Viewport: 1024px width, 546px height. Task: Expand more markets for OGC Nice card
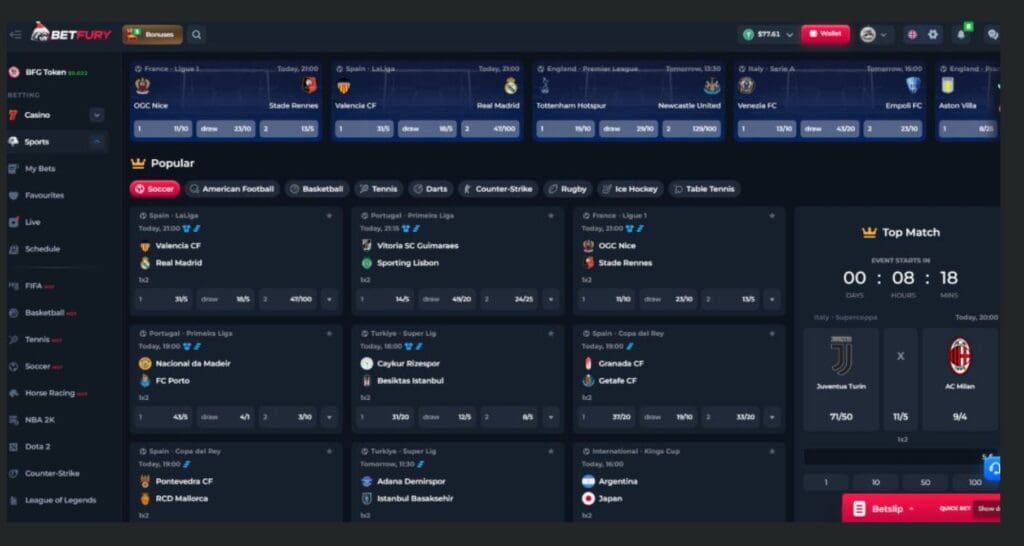[772, 299]
